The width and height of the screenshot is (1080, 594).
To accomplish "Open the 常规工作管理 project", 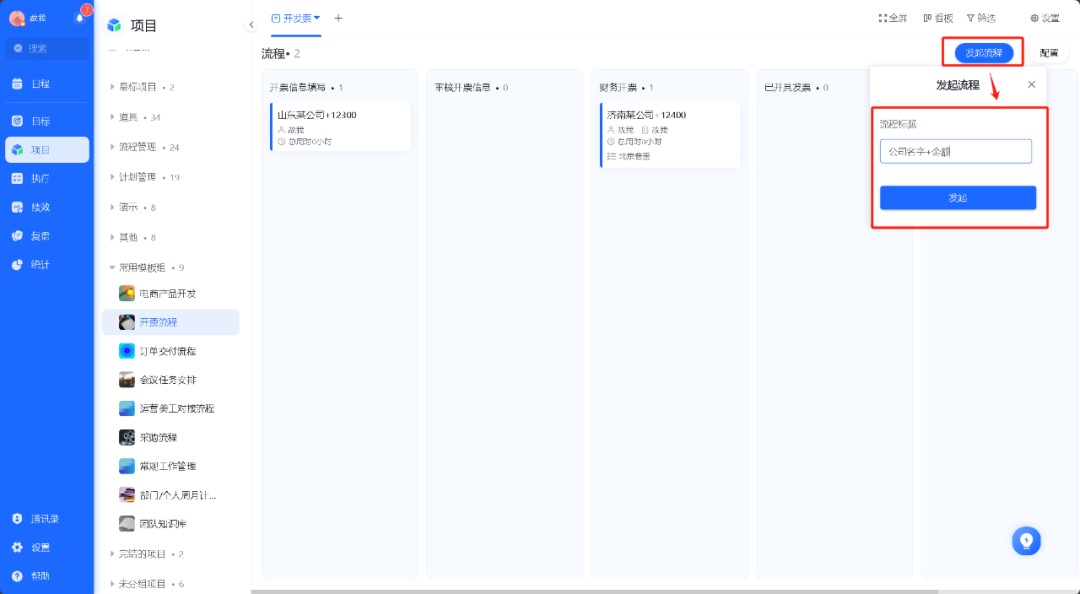I will (170, 467).
